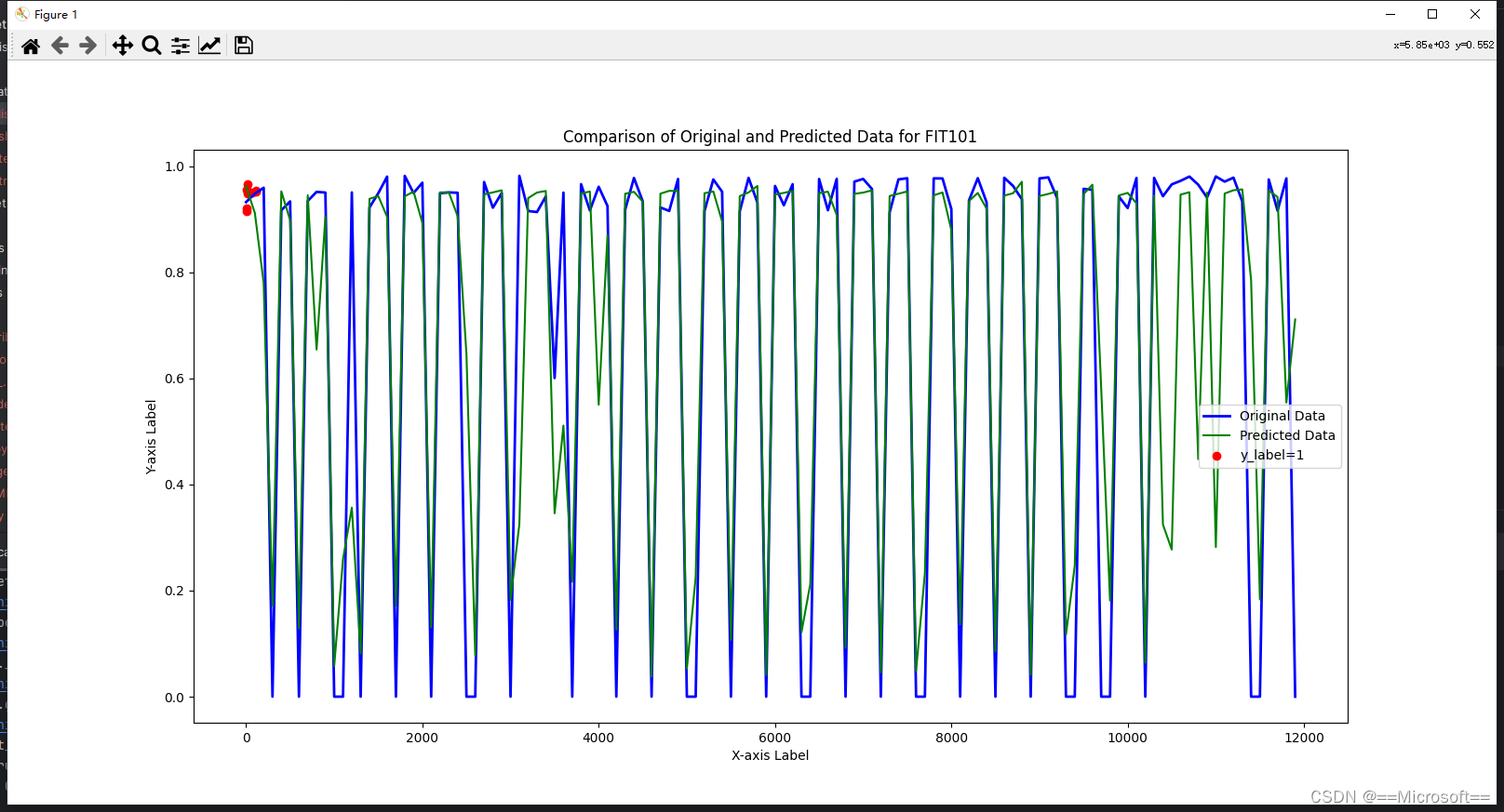Go forward to next view arrow
The image size is (1504, 812).
87,46
